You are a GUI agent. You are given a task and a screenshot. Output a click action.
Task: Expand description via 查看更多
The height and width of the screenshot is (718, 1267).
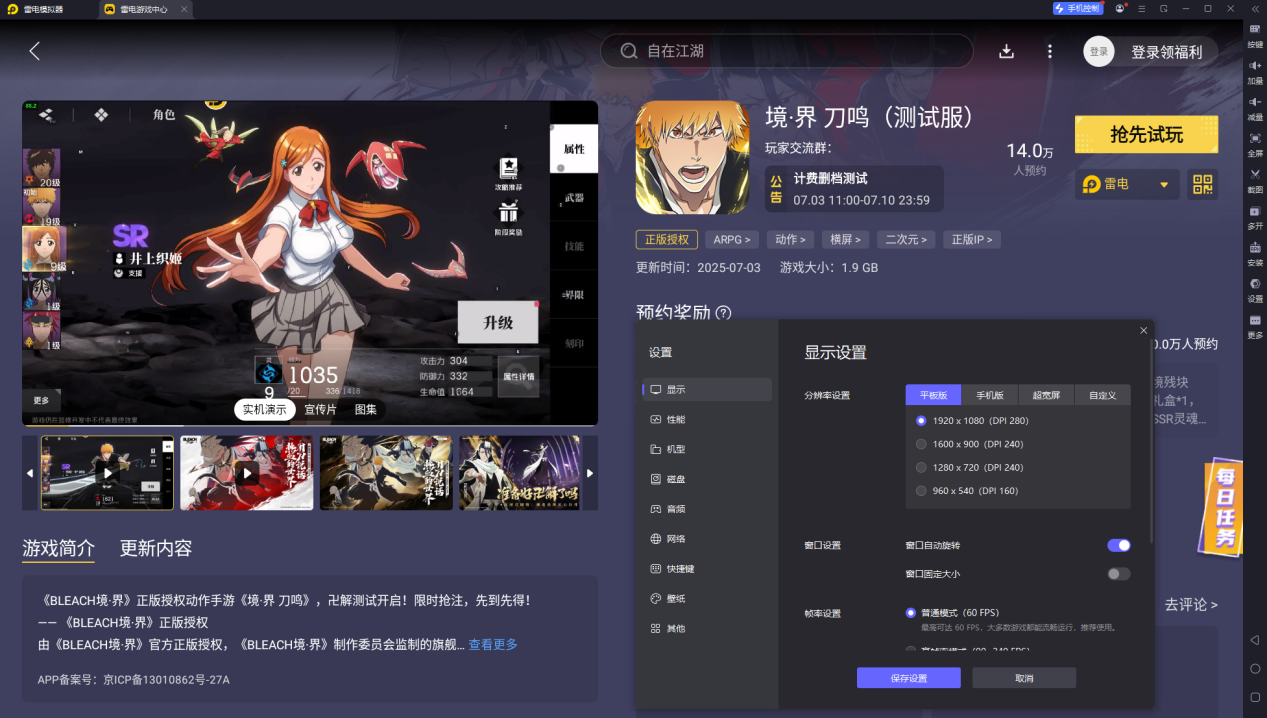pos(493,644)
